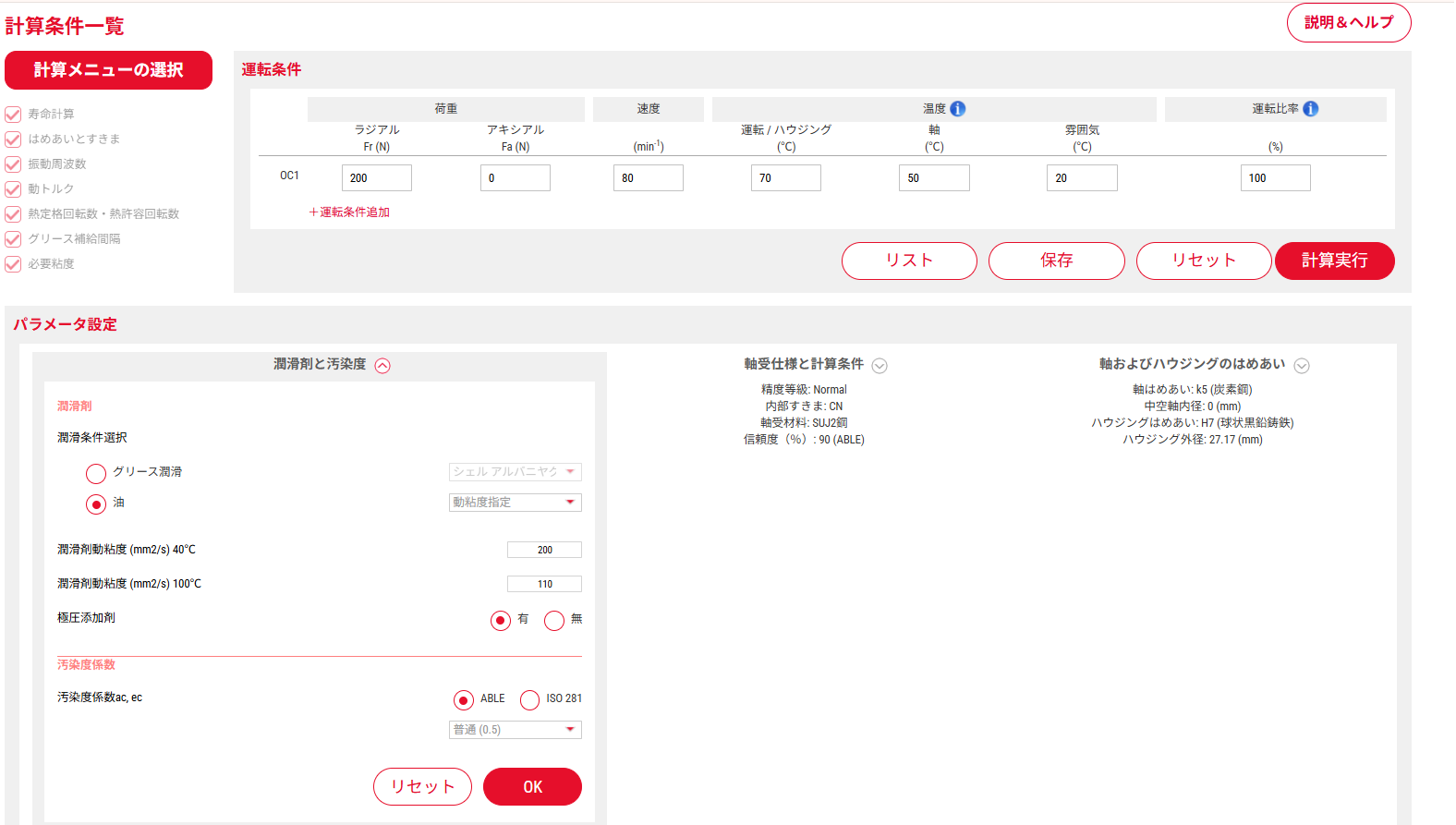Screen dimensions: 1456x825
Task: Click the 保存 button
Action: tap(1056, 261)
